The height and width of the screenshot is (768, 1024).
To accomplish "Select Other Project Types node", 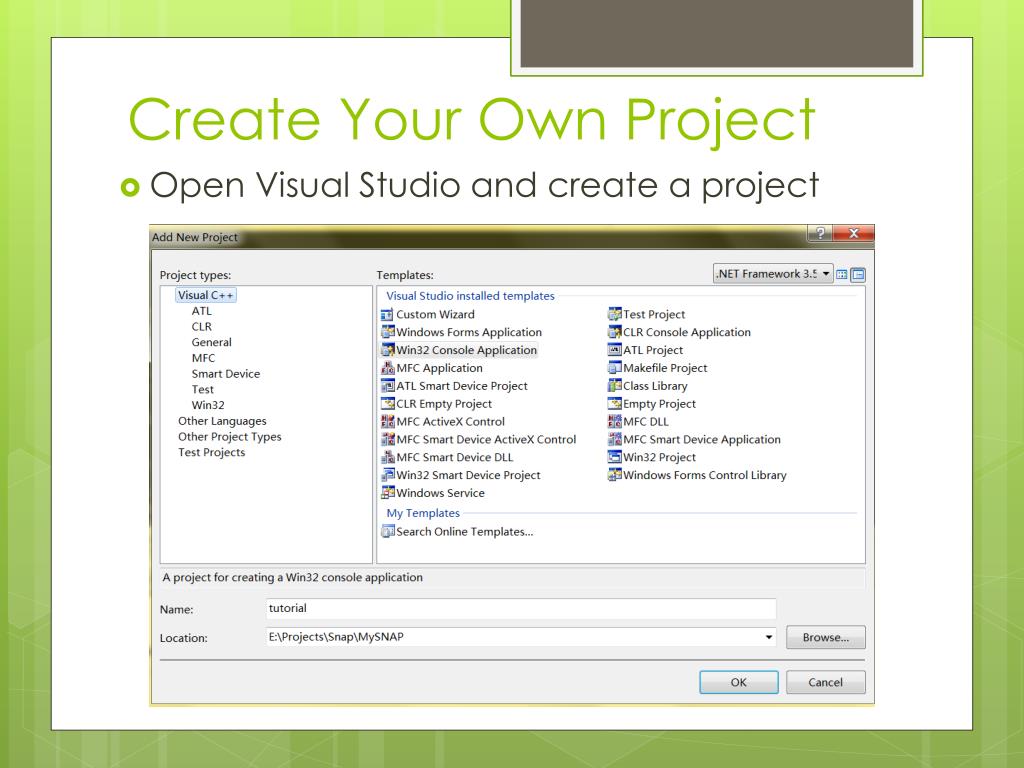I will click(x=230, y=437).
